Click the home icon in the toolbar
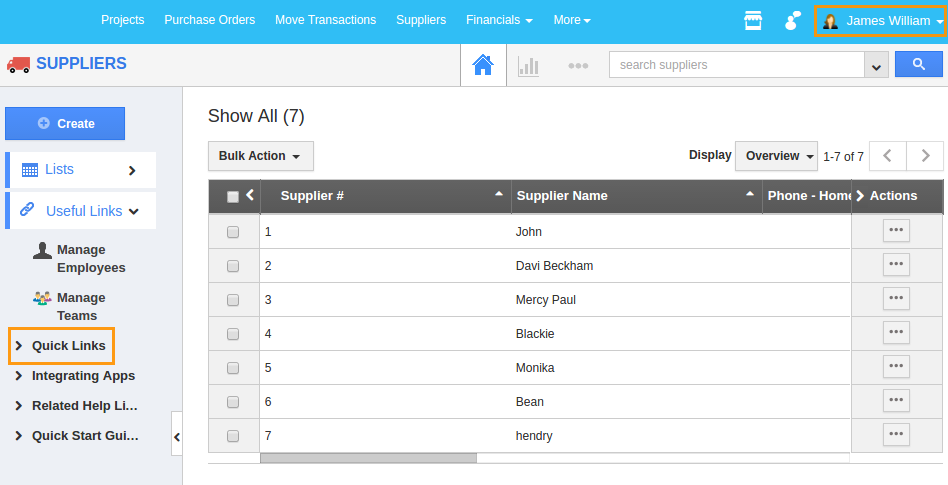Image resolution: width=948 pixels, height=485 pixels. pyautogui.click(x=483, y=65)
